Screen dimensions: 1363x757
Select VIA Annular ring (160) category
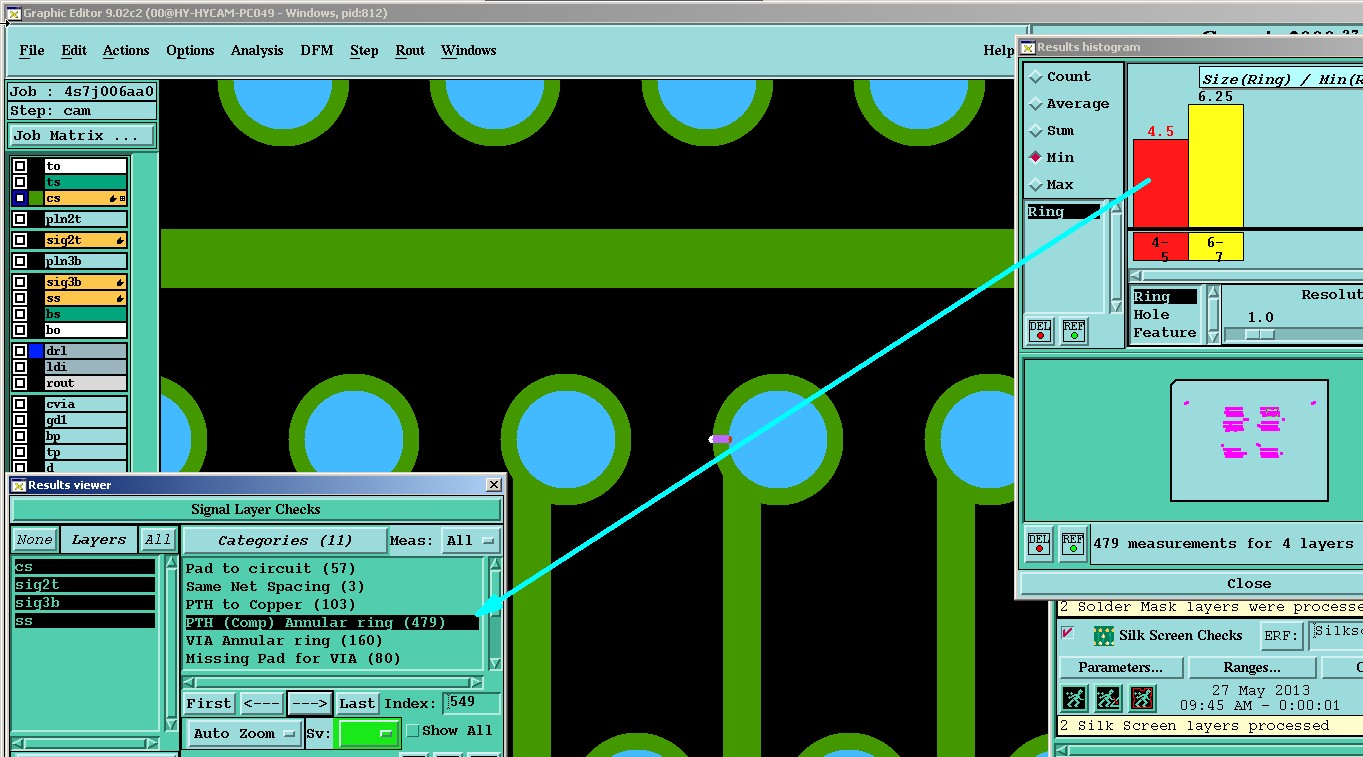point(331,641)
